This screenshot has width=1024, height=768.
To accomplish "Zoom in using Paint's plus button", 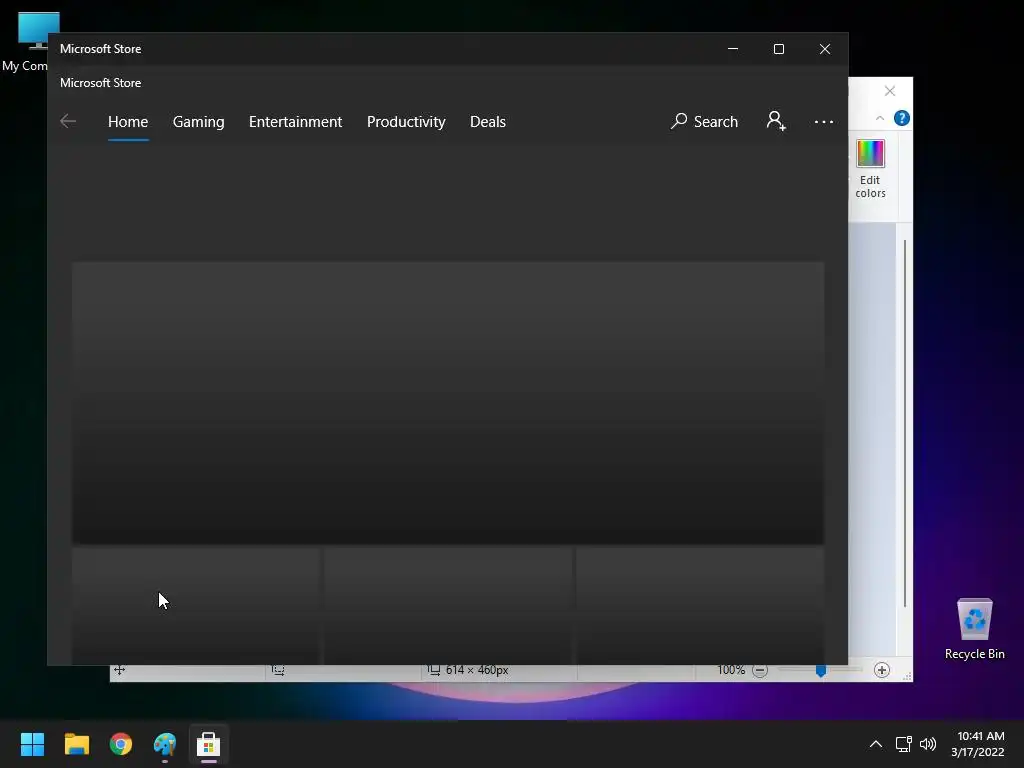I will (882, 670).
